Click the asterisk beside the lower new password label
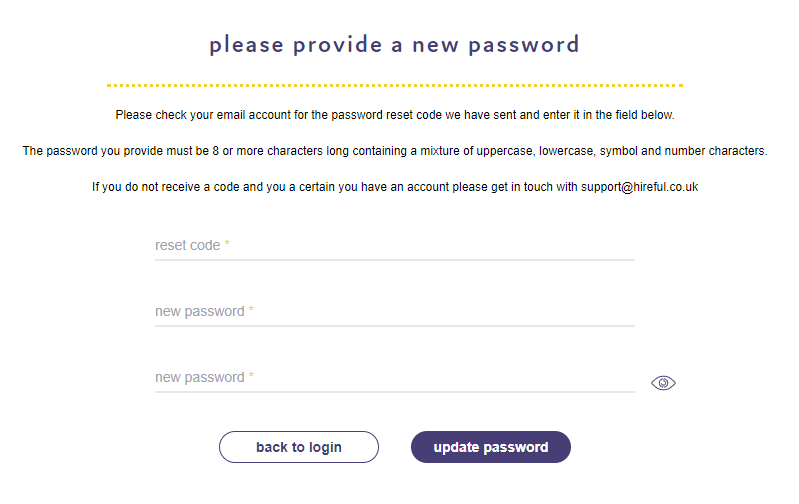The height and width of the screenshot is (504, 799). 251,376
